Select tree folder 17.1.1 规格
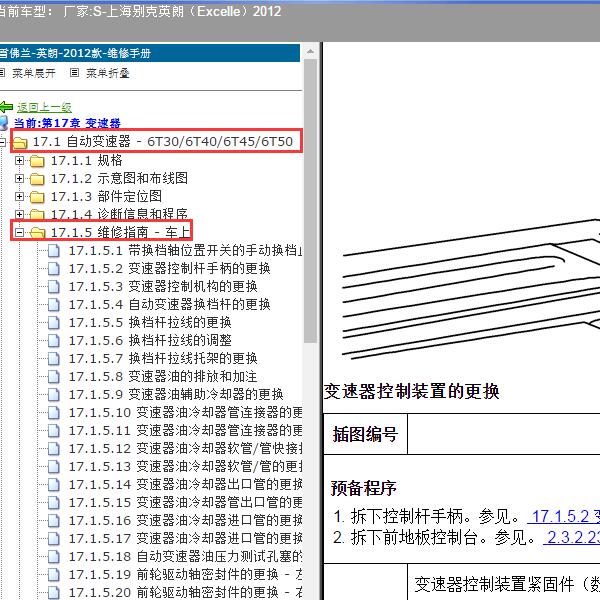The image size is (600, 600). (x=86, y=160)
